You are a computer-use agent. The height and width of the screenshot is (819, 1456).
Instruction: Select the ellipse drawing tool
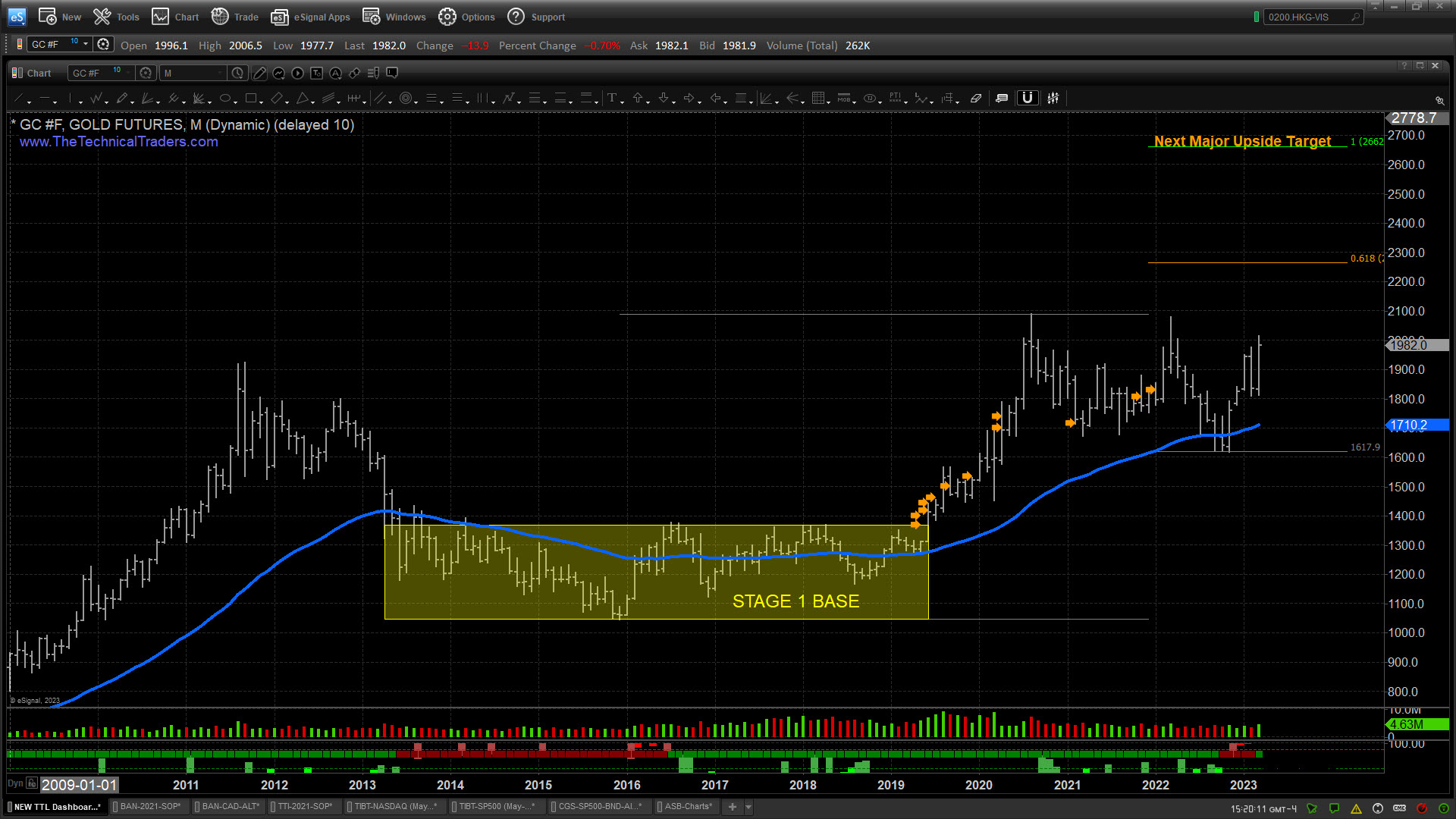click(x=225, y=98)
